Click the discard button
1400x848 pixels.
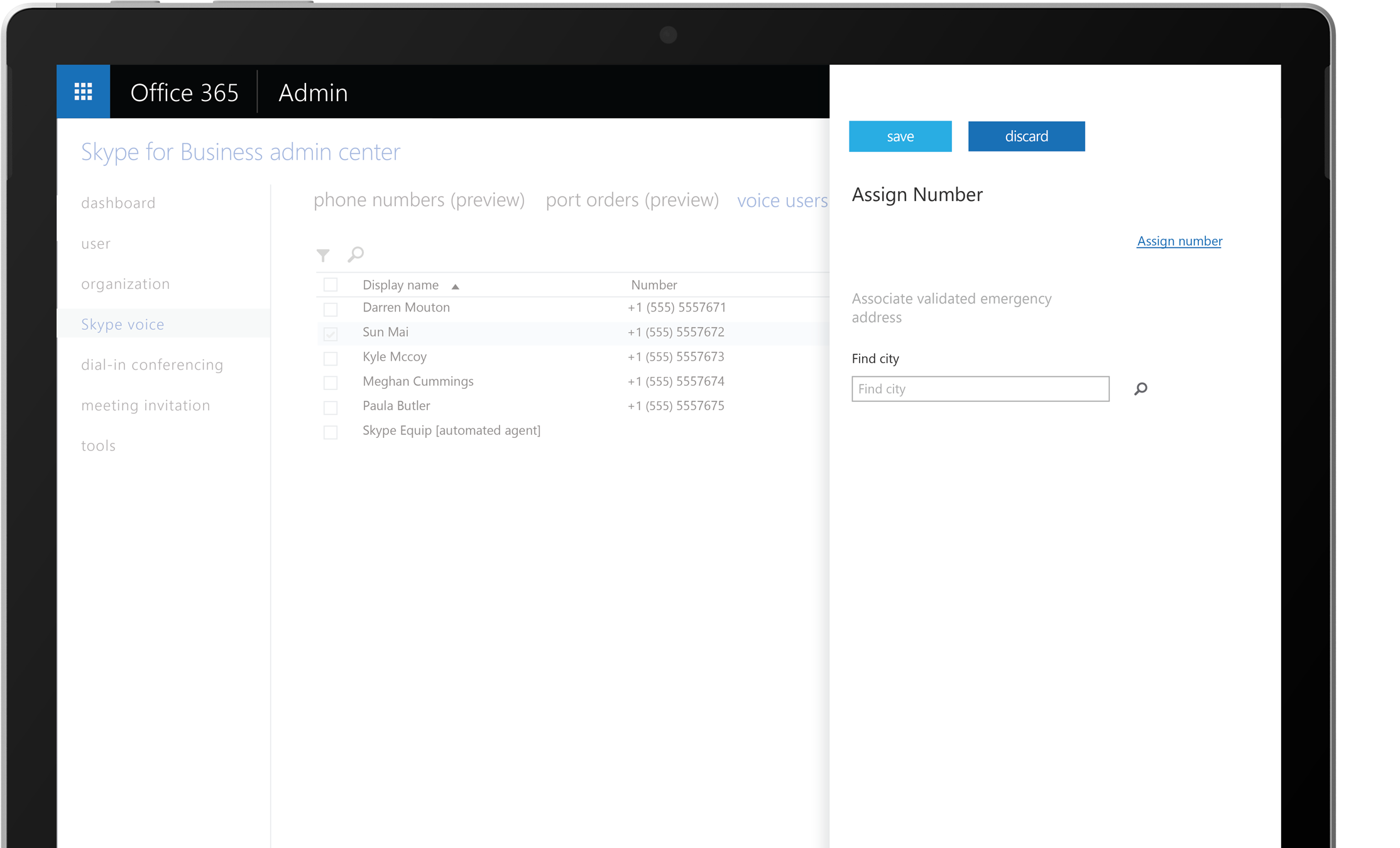(x=1026, y=136)
